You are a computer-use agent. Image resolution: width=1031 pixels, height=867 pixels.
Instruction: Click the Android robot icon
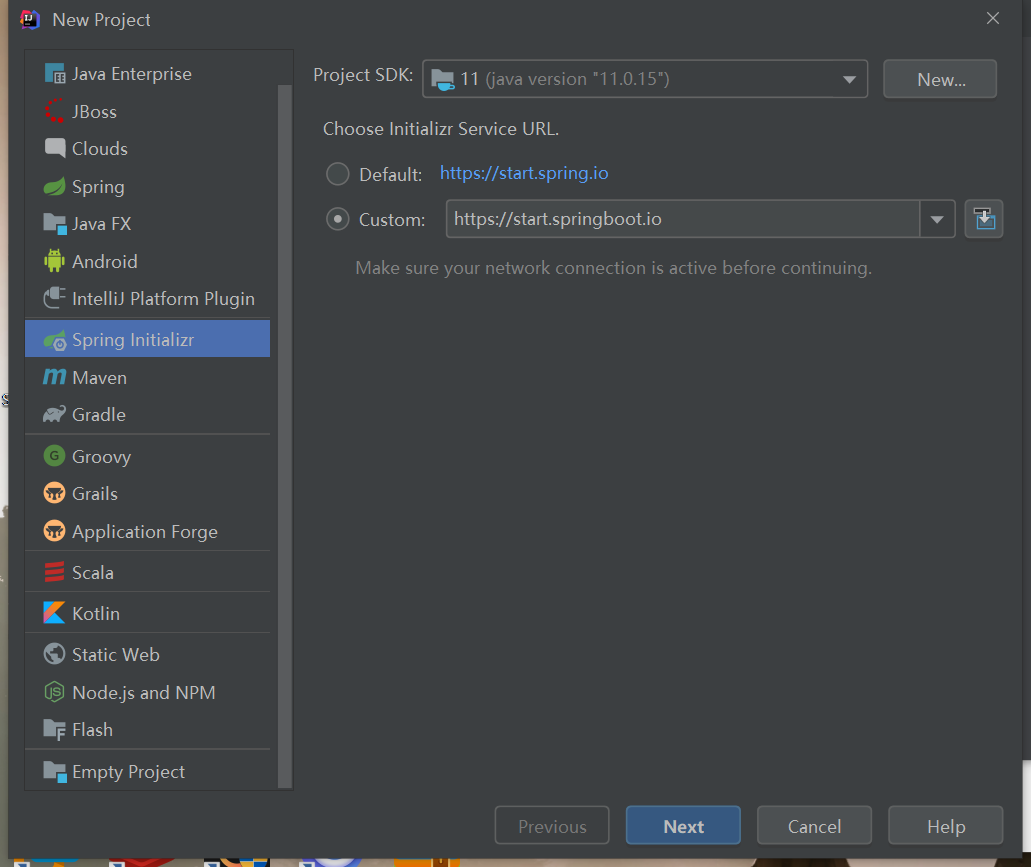pyautogui.click(x=55, y=262)
